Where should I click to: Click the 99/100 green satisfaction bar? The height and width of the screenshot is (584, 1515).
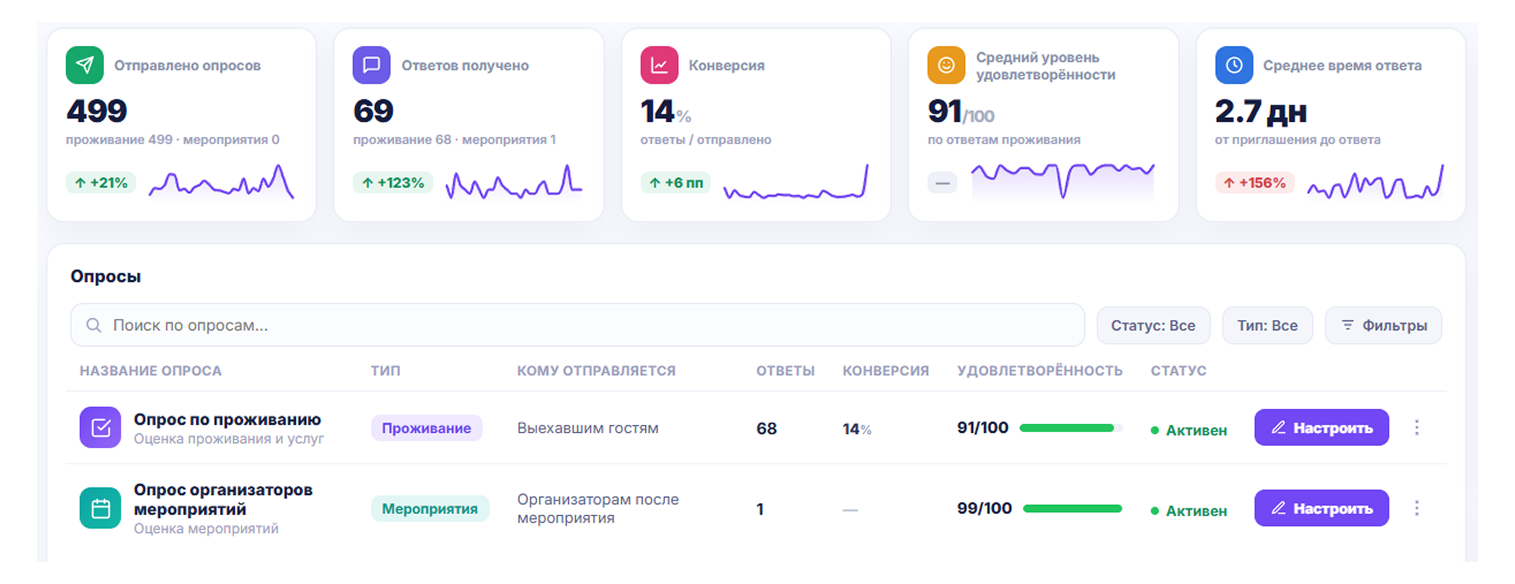click(x=1071, y=509)
